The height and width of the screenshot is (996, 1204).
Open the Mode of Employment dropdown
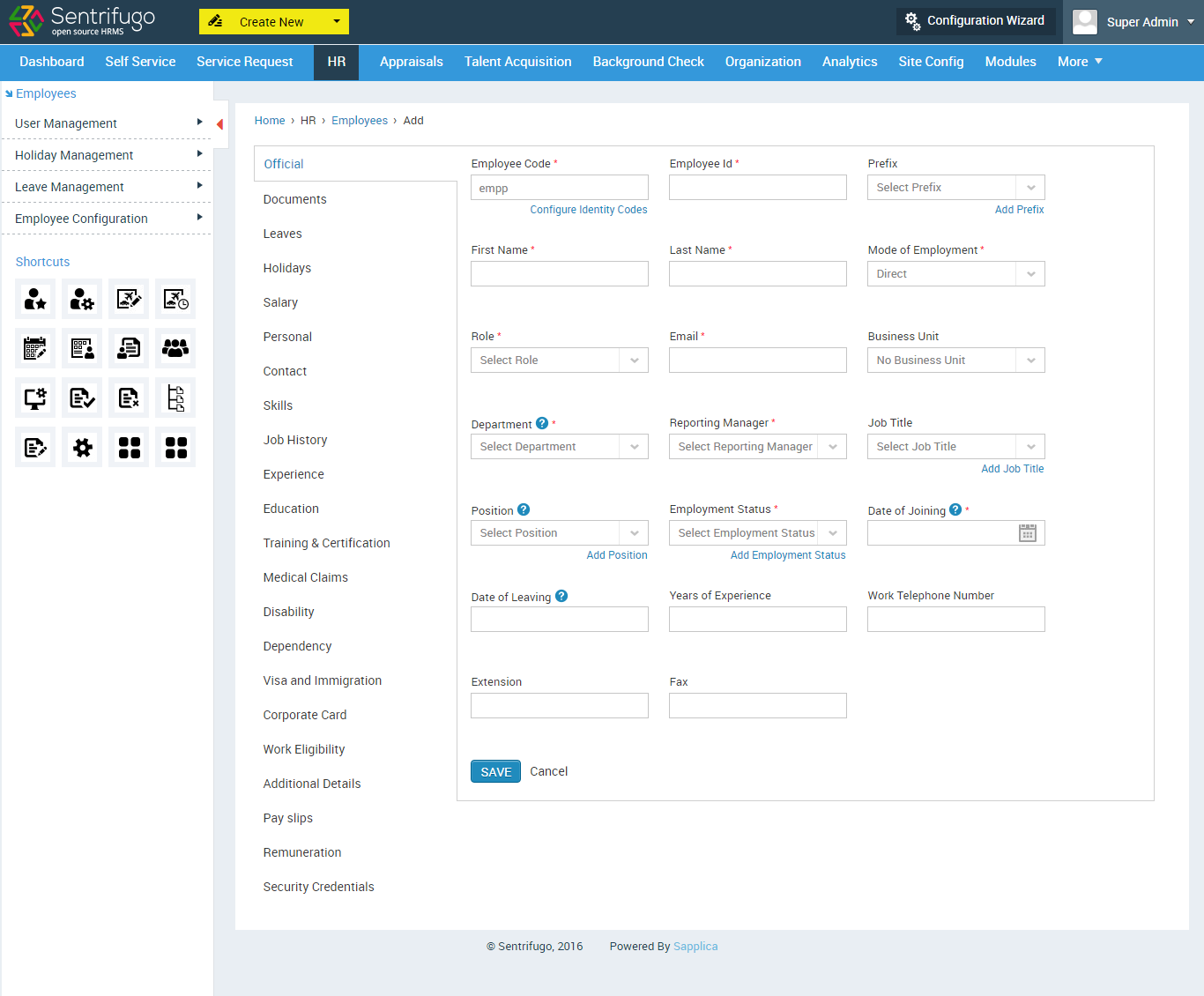[x=956, y=274]
